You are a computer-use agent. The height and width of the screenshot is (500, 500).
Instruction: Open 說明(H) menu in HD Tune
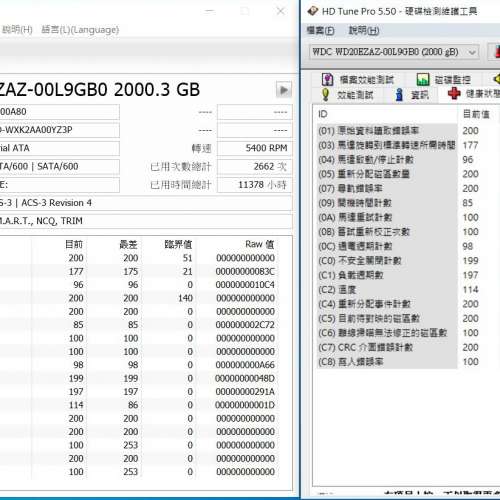[364, 31]
